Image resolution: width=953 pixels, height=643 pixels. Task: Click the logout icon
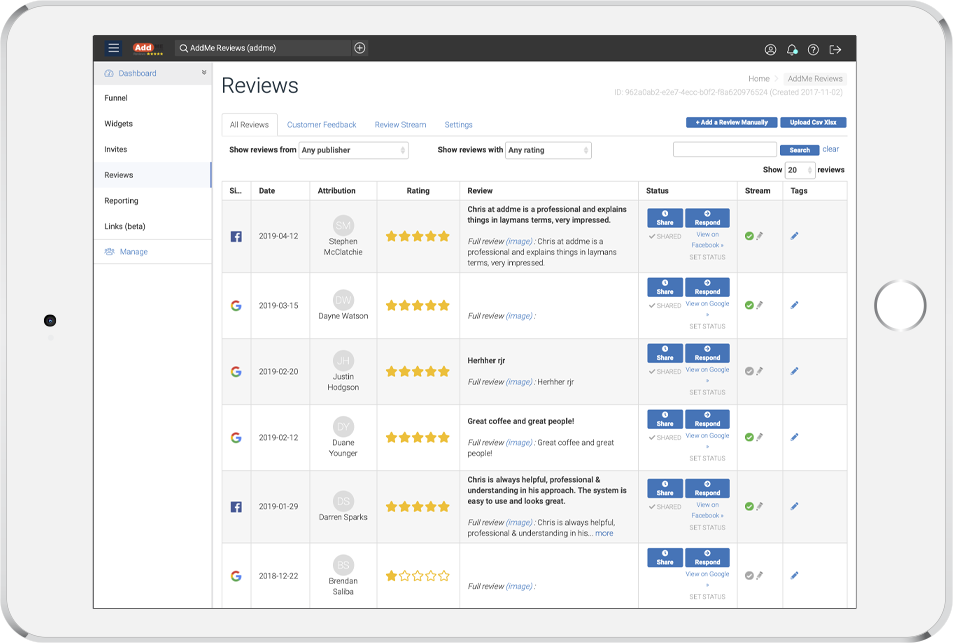click(x=835, y=49)
